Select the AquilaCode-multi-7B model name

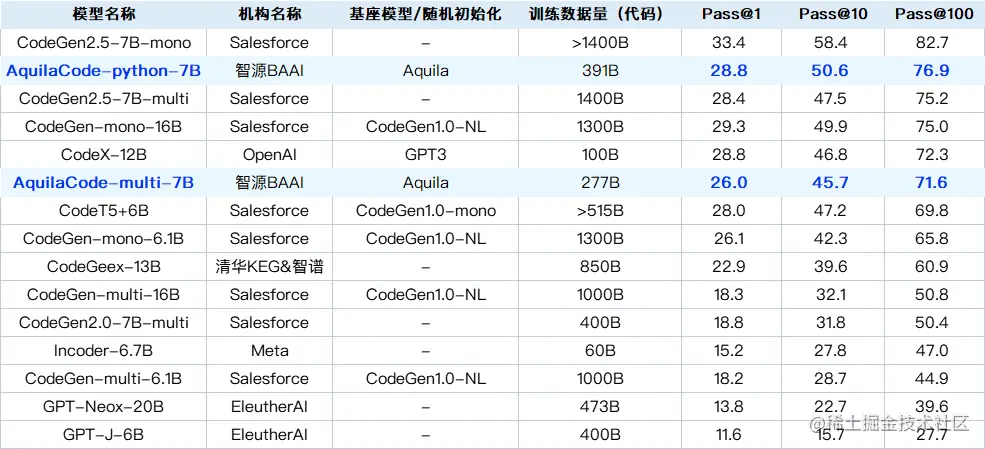104,183
